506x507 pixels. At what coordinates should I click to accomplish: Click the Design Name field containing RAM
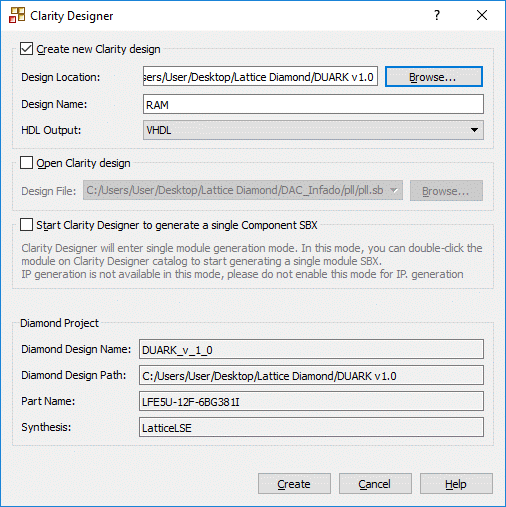313,104
